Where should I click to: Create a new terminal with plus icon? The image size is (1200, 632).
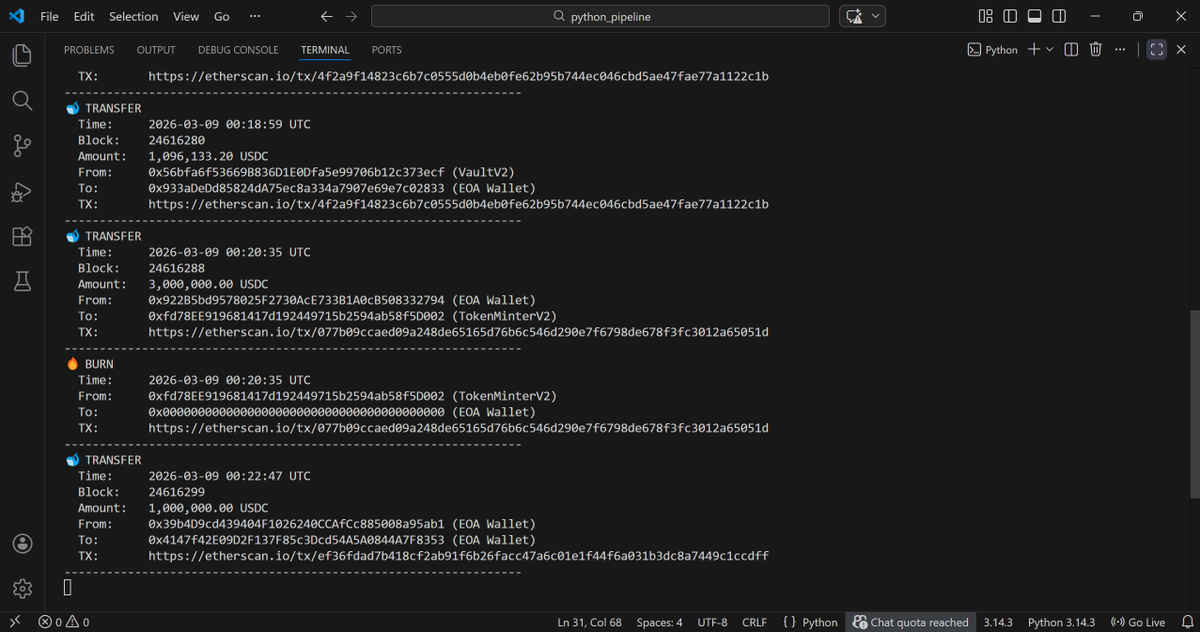[x=1034, y=49]
